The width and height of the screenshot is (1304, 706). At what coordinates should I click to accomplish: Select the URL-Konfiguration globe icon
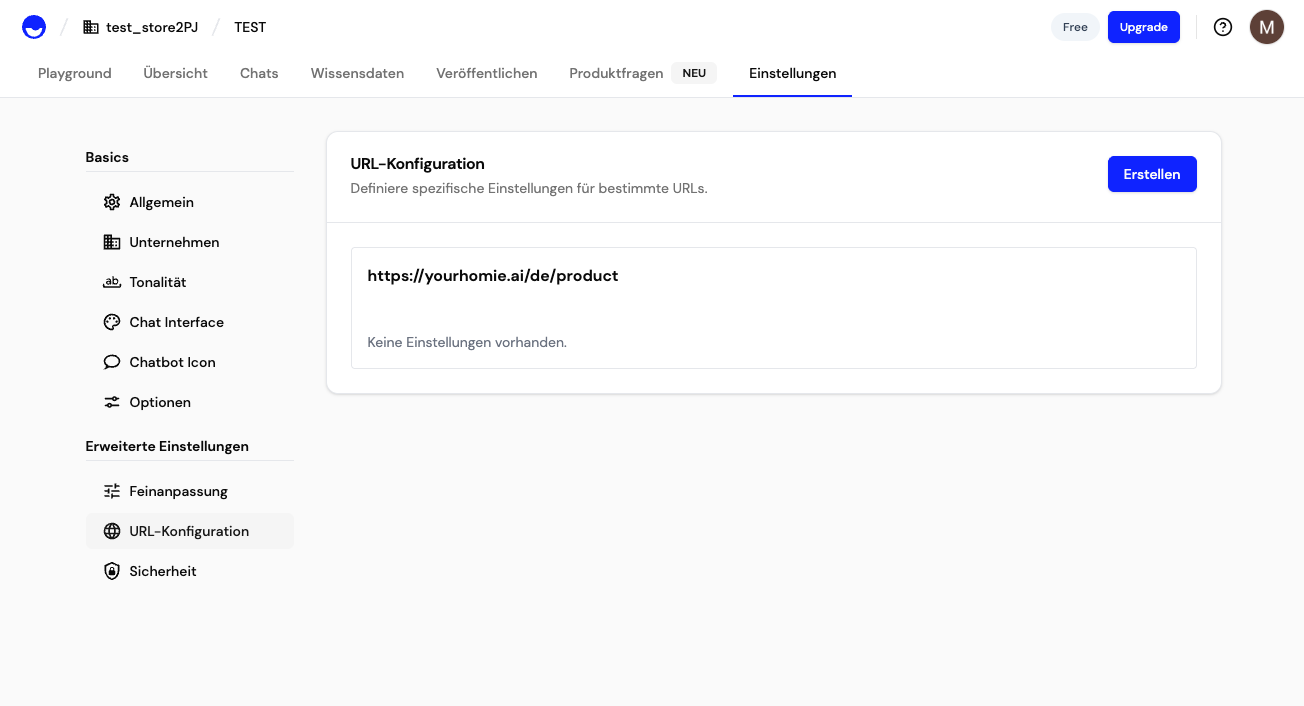tap(112, 531)
